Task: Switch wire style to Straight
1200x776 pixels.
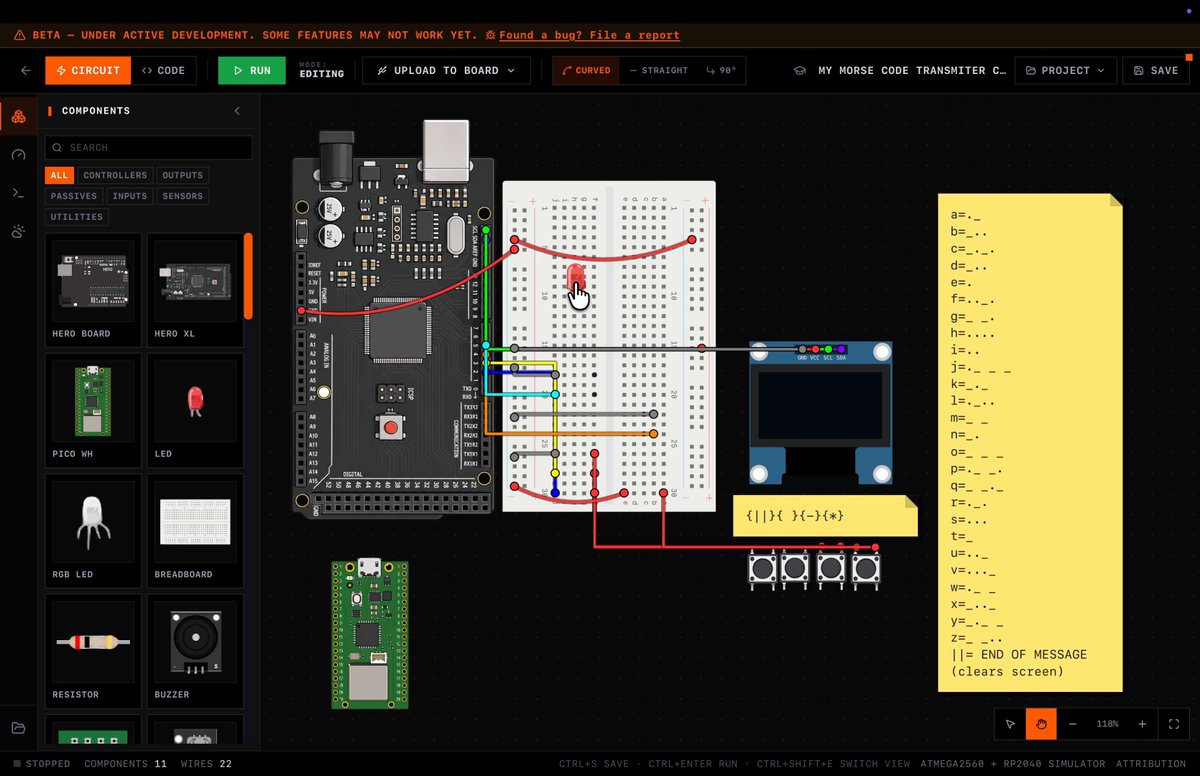Action: pos(658,71)
